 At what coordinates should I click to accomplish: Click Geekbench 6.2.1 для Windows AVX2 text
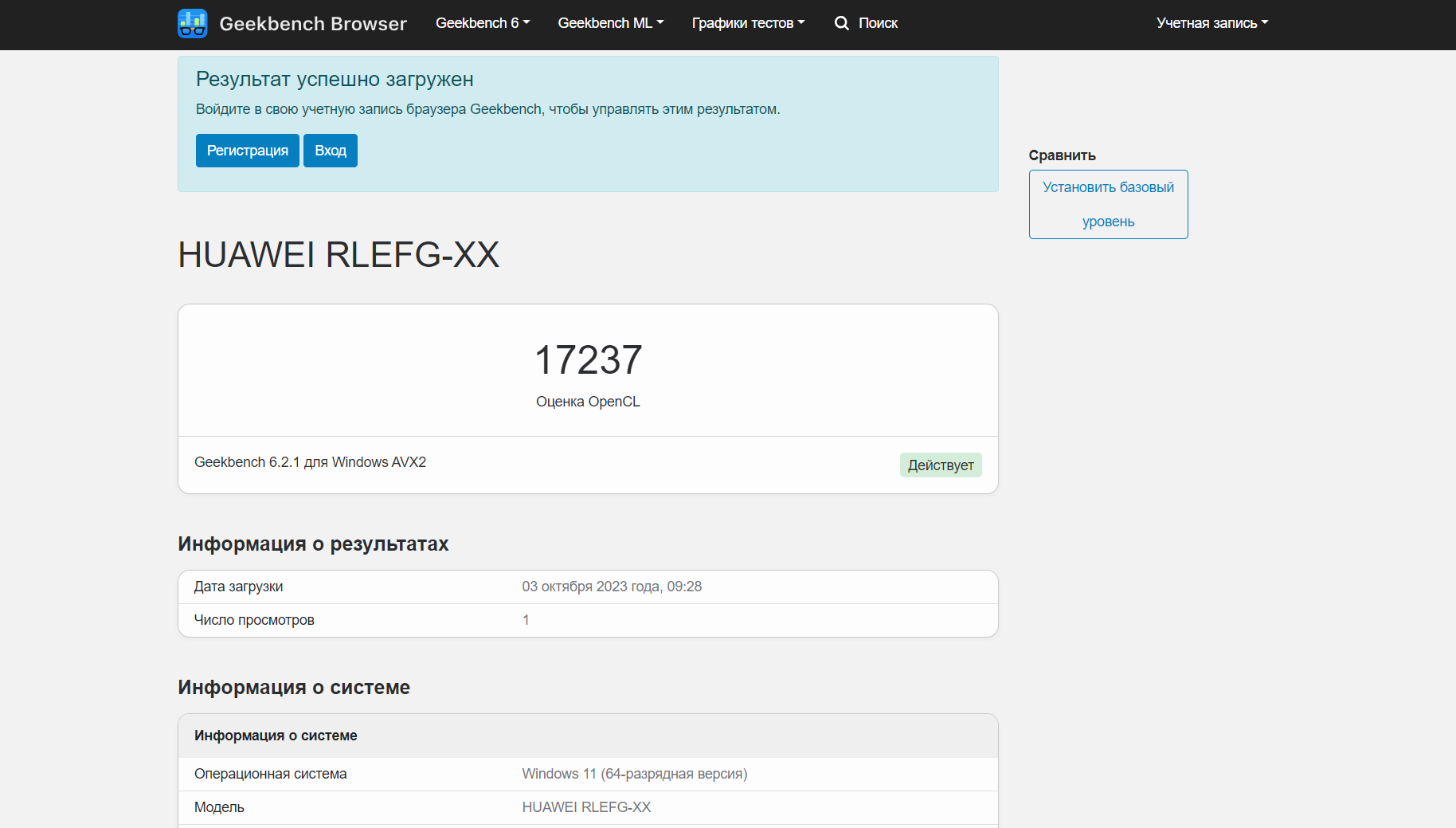(x=310, y=462)
